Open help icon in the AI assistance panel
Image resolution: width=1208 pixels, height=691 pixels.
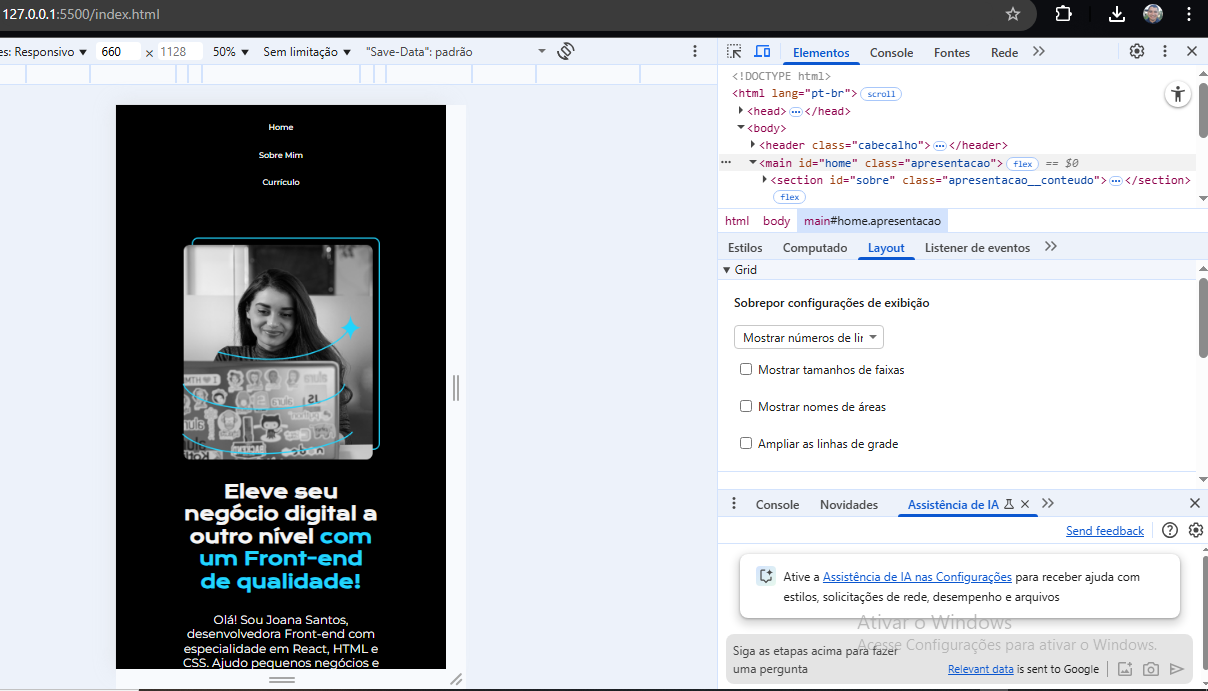pos(1170,530)
